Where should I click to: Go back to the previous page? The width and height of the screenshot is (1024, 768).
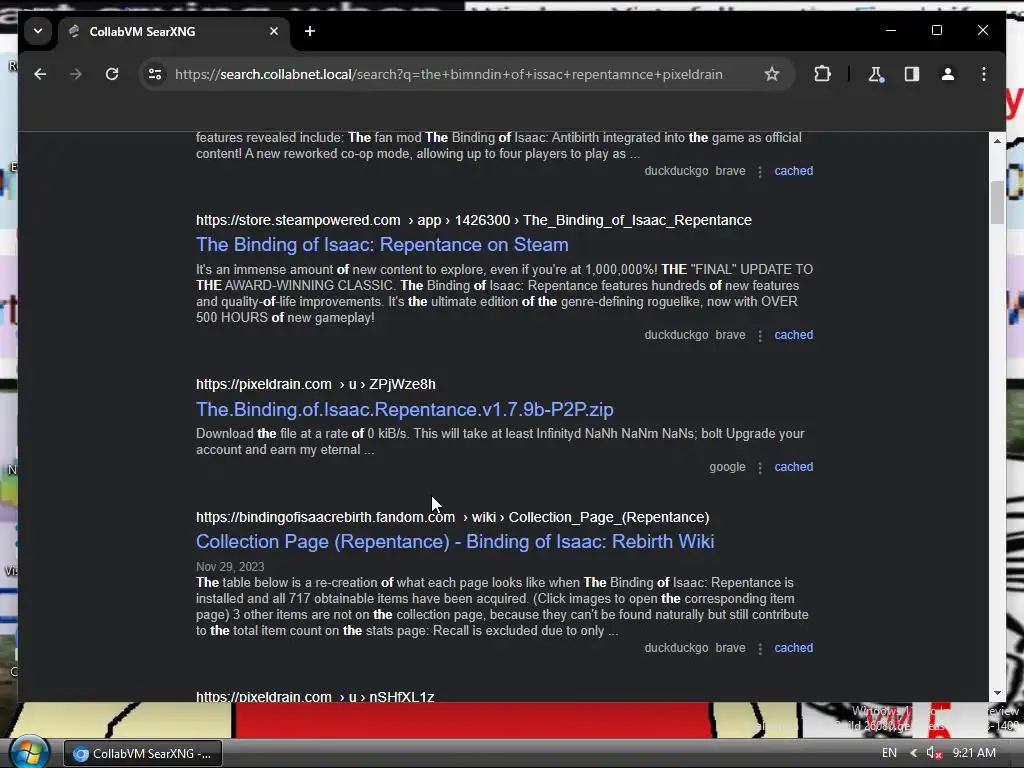40,74
